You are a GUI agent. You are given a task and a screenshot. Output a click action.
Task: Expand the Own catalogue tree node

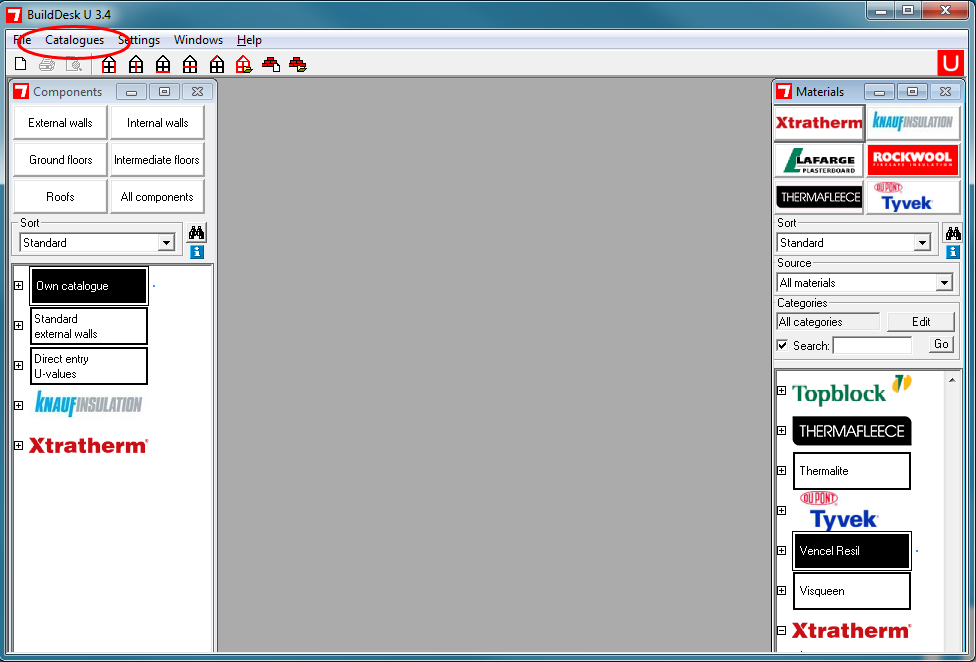tap(19, 286)
